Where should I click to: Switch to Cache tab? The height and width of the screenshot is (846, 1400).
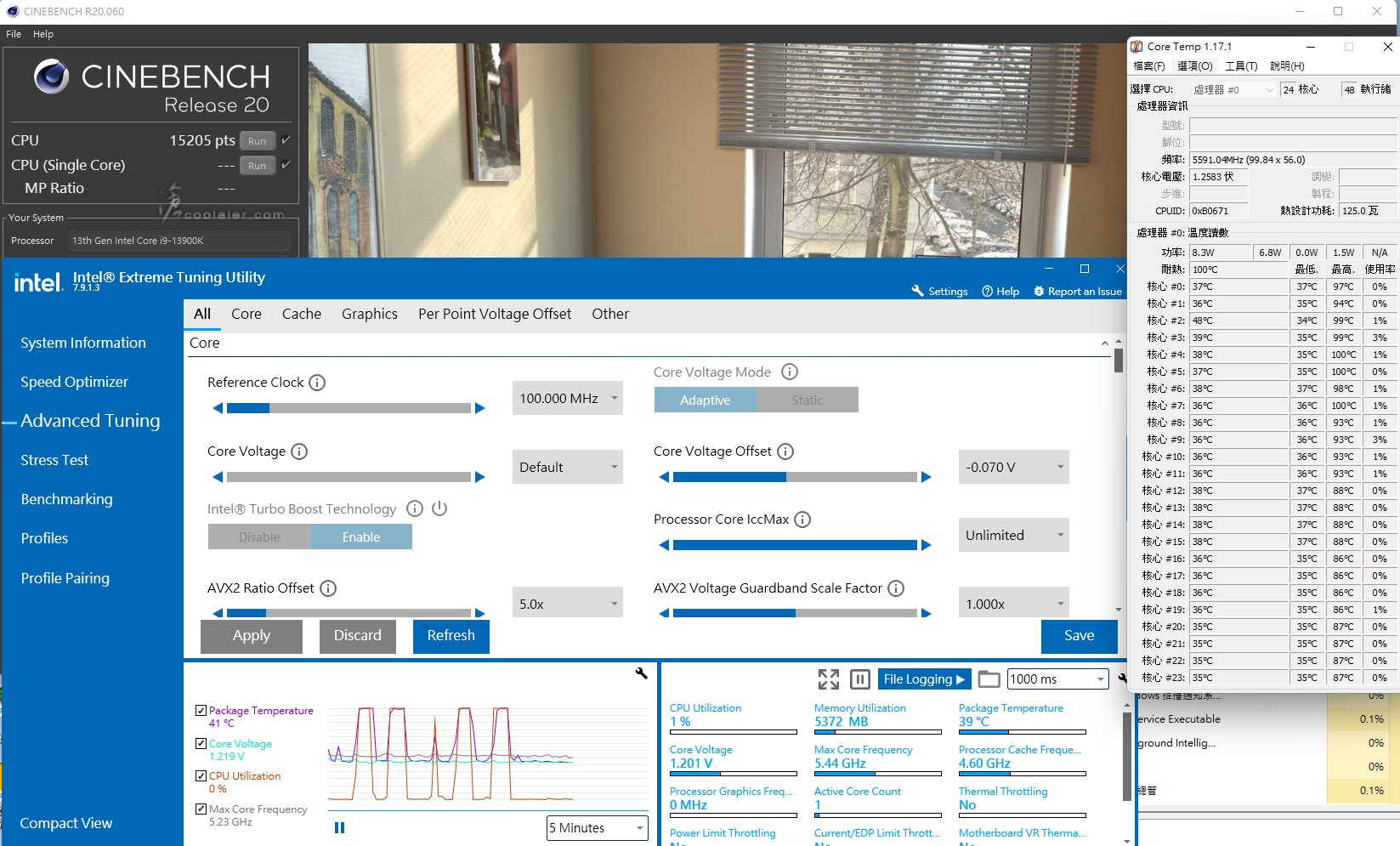(302, 314)
